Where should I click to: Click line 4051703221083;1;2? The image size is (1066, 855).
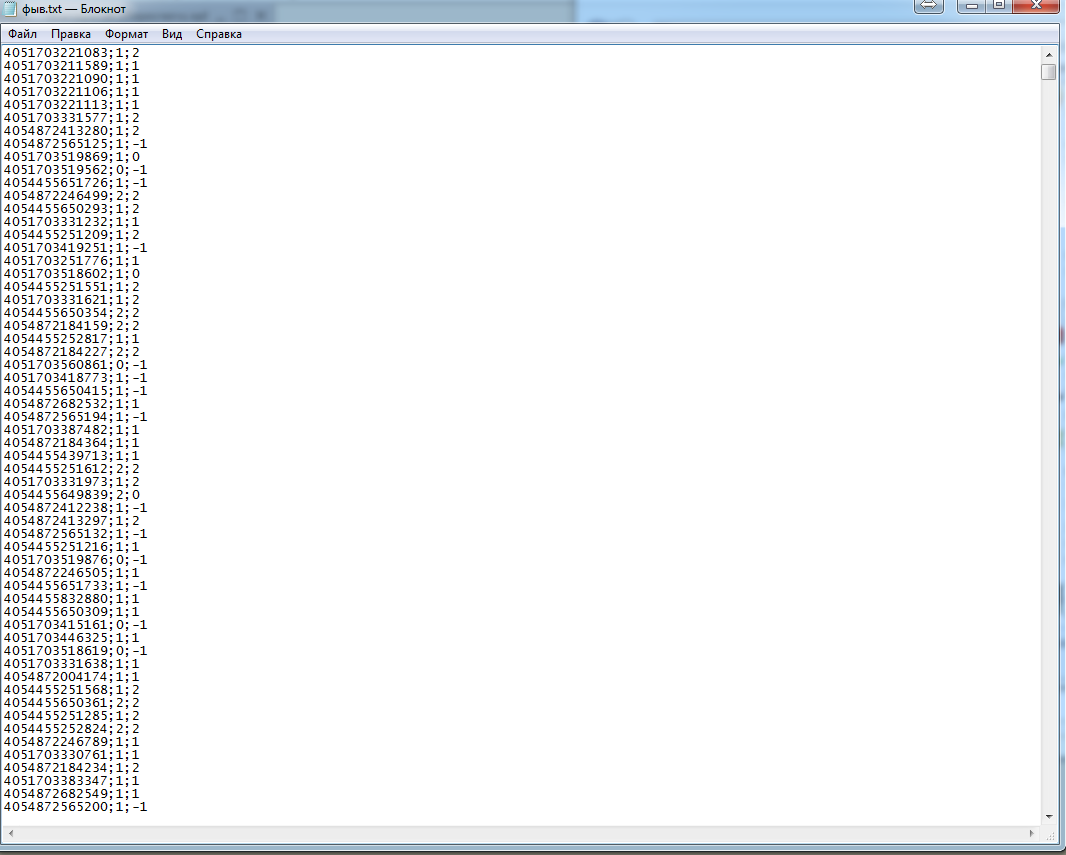pyautogui.click(x=71, y=52)
